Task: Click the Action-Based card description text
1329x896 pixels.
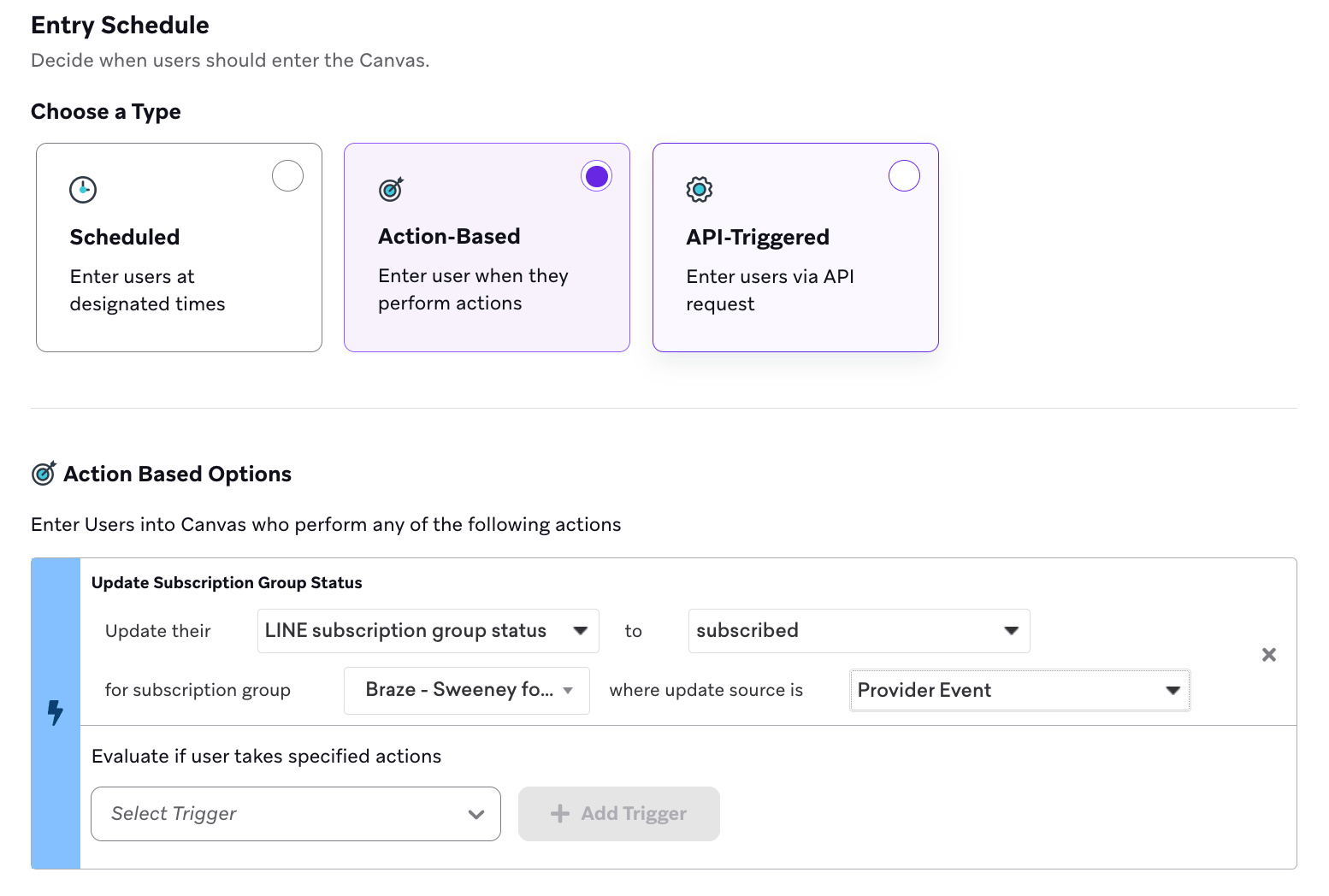Action: pos(473,289)
